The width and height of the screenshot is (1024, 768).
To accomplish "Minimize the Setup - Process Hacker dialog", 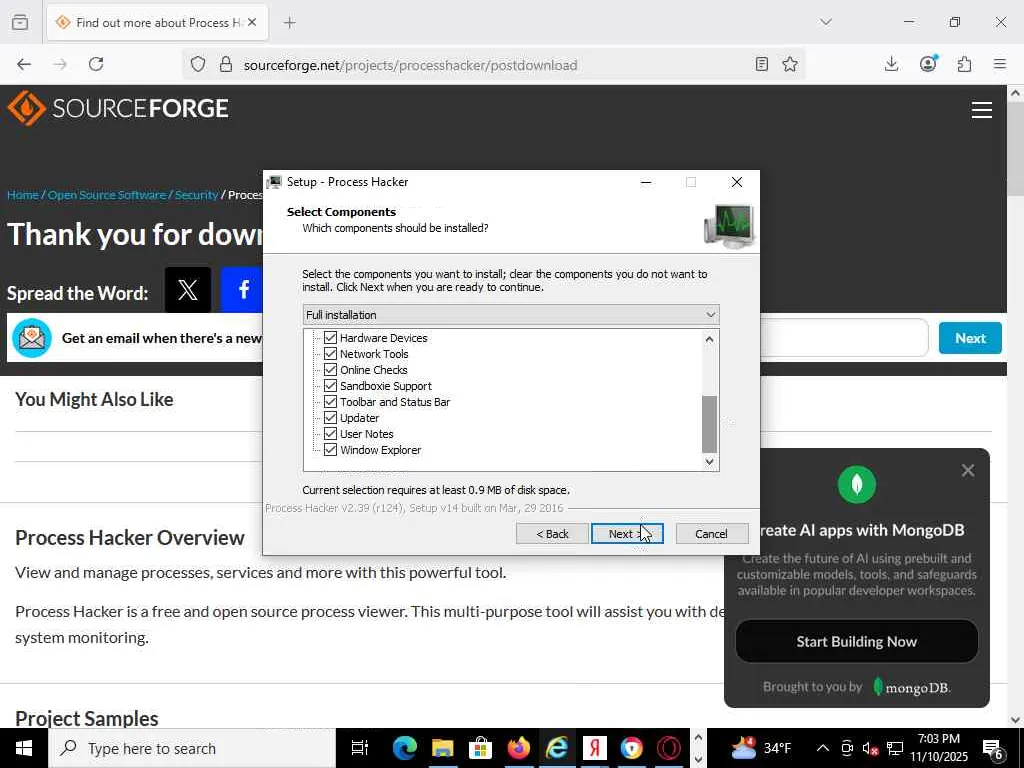I will (646, 182).
